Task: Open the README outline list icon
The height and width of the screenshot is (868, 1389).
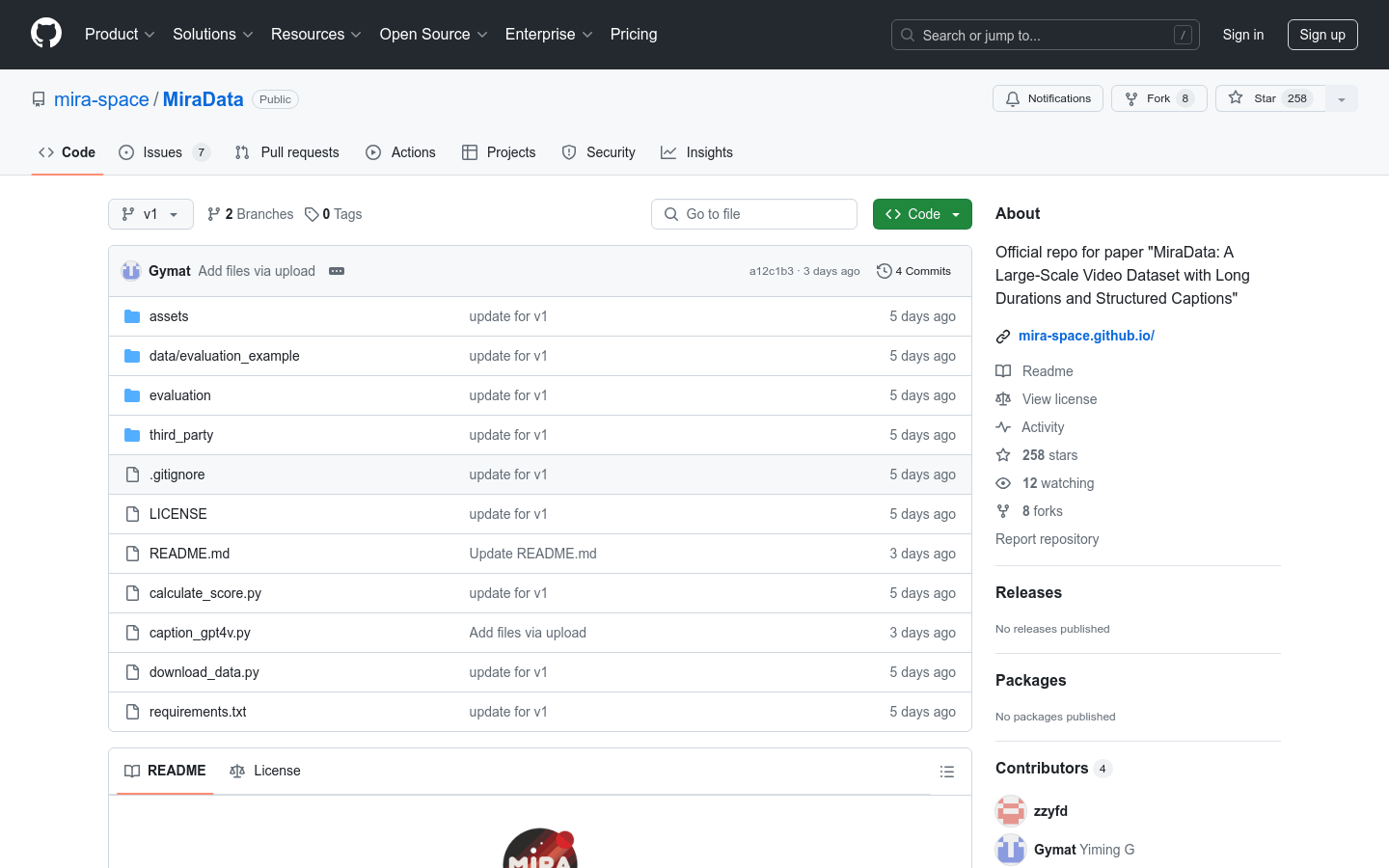Action: pyautogui.click(x=947, y=772)
